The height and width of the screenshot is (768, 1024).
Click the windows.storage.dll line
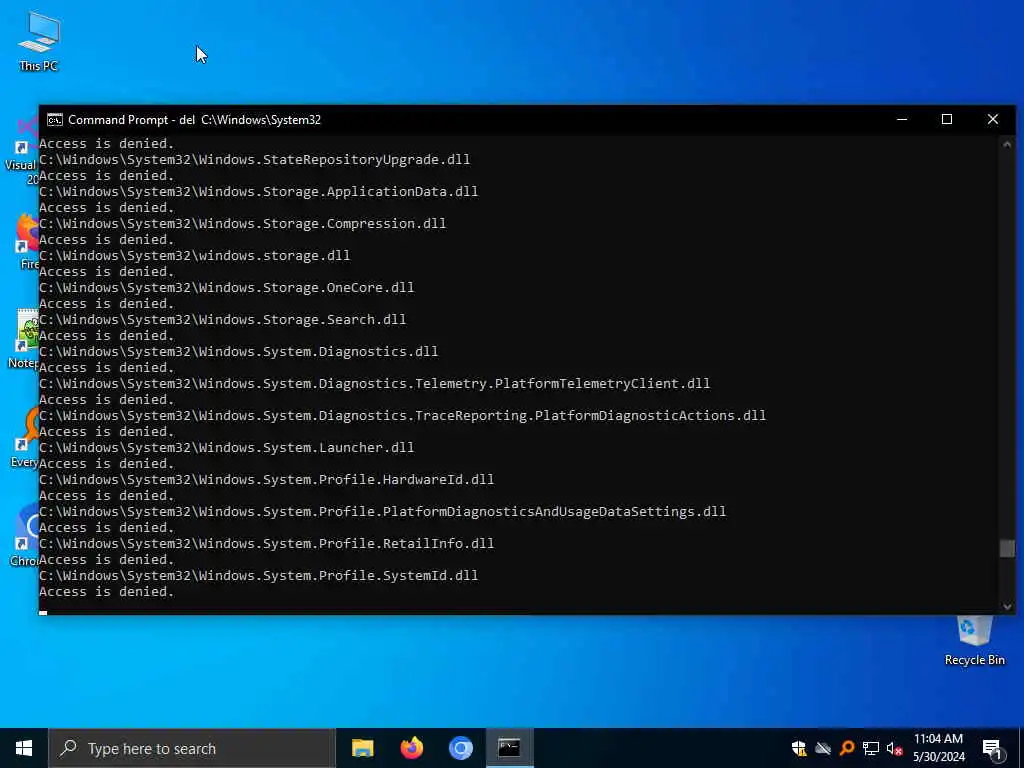pos(195,255)
